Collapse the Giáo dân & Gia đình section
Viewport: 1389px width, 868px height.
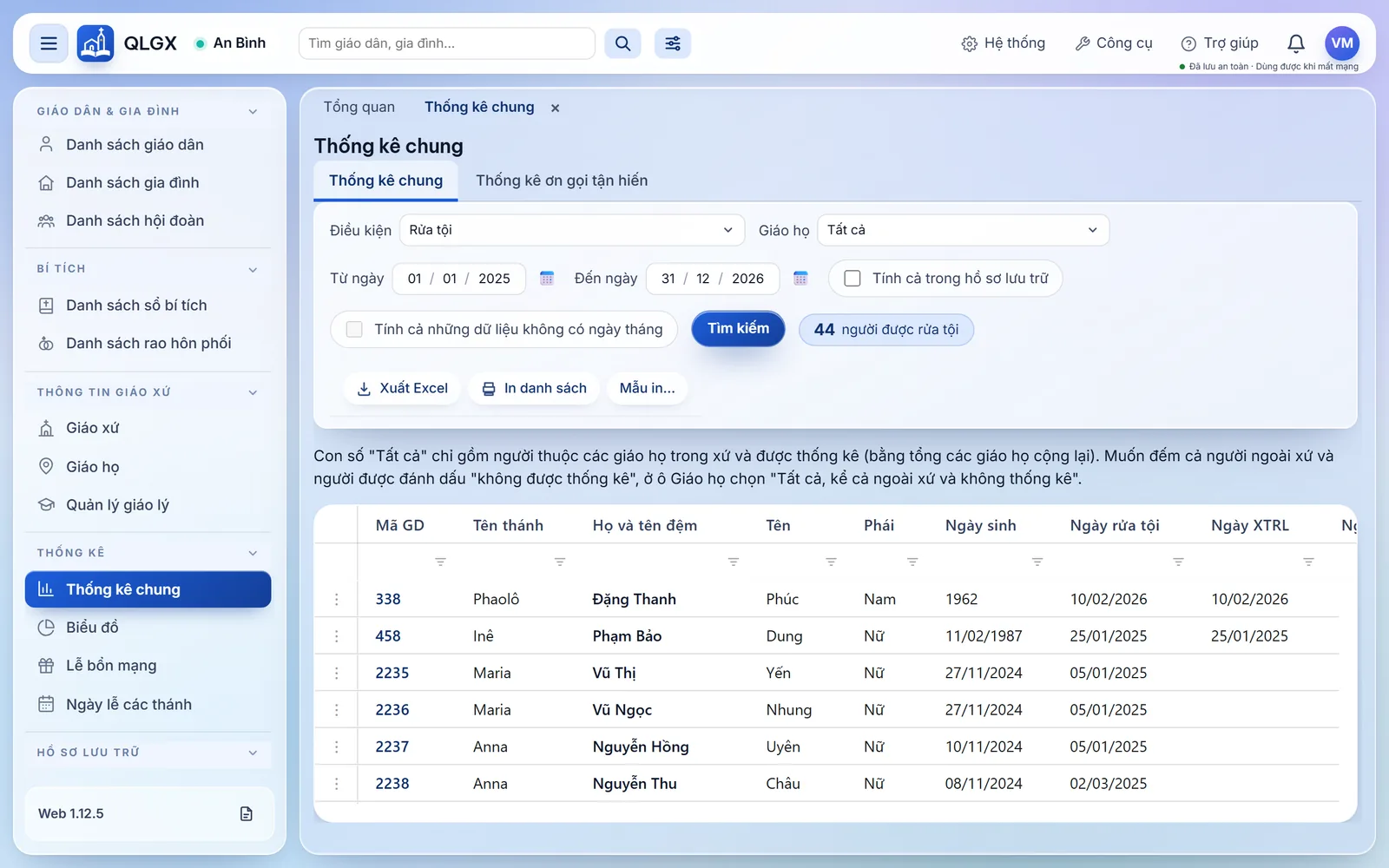(253, 111)
